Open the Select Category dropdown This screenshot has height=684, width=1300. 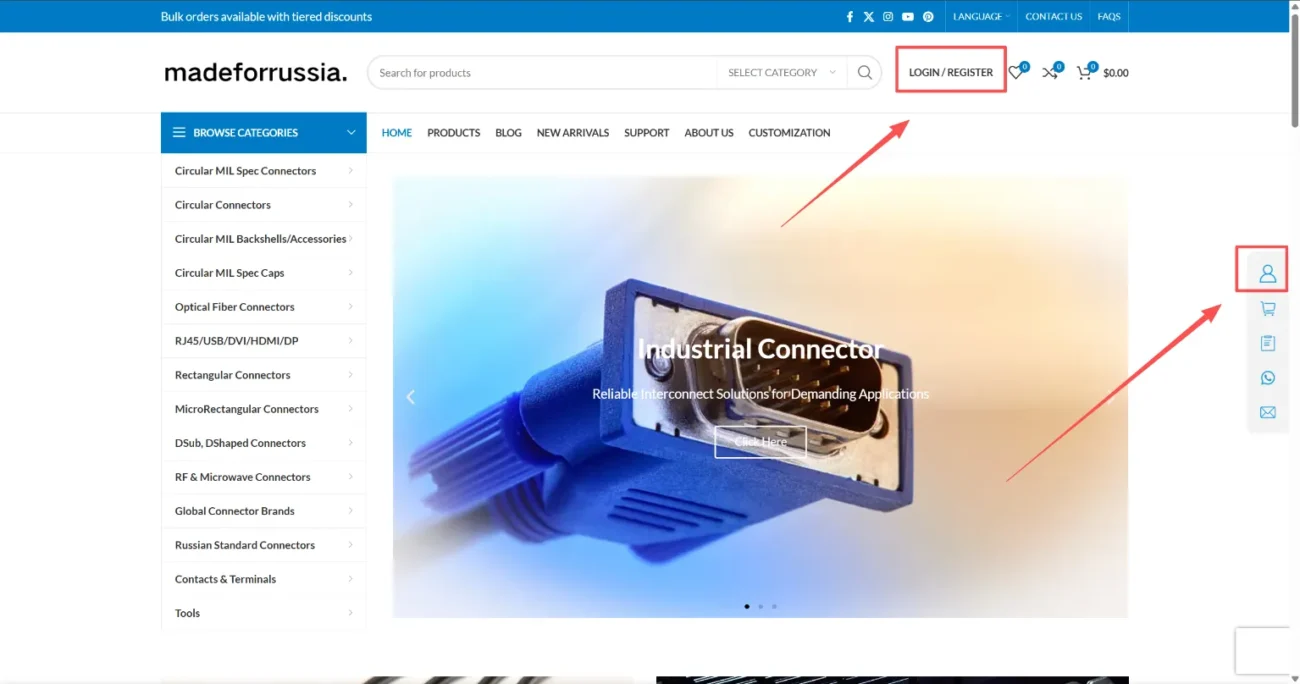tap(781, 73)
